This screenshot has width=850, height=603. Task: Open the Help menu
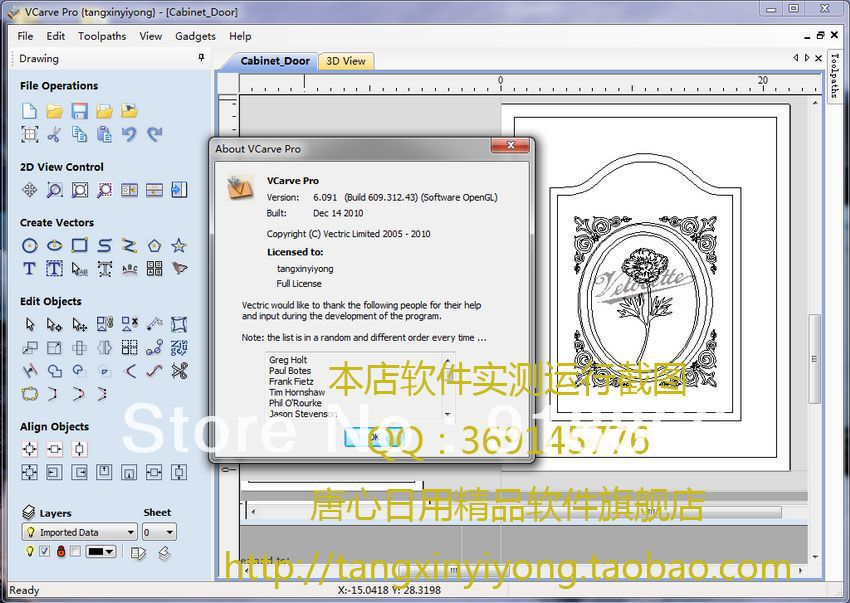(x=240, y=36)
